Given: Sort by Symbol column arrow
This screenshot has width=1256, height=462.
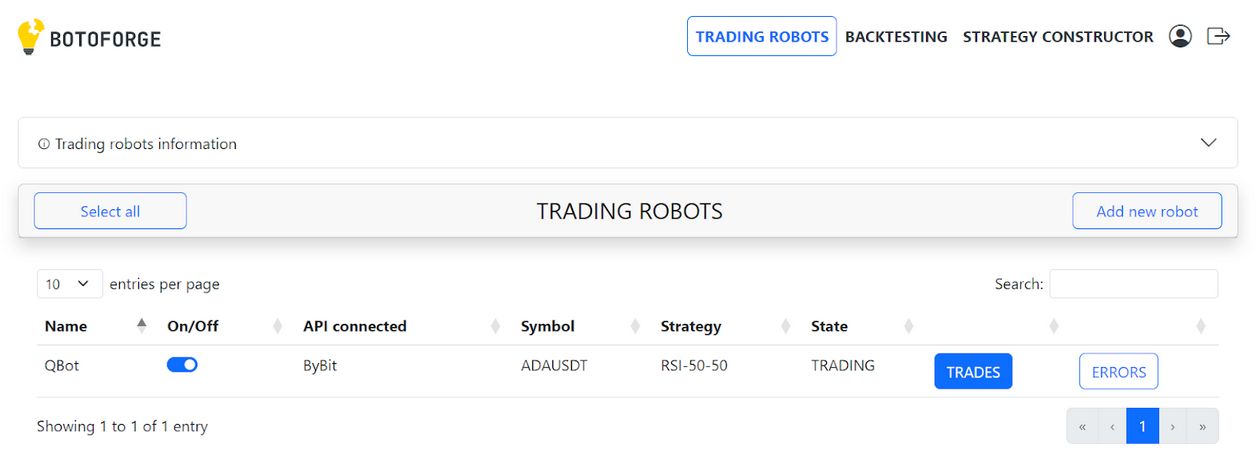Looking at the screenshot, I should 635,326.
